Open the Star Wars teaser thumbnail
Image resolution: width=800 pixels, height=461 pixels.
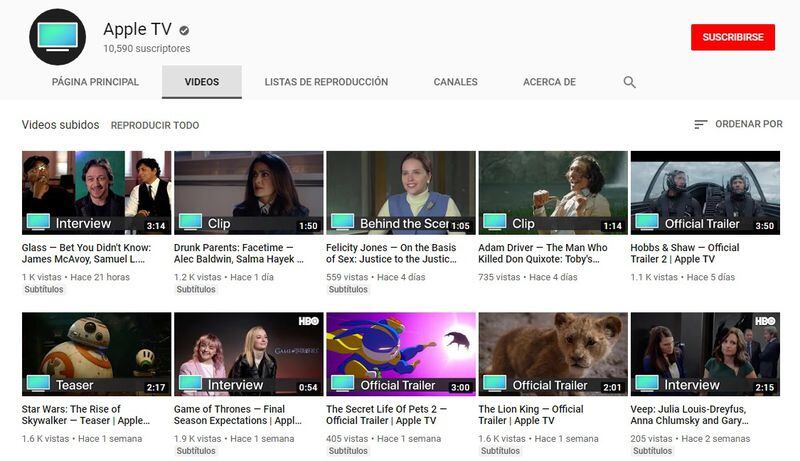tap(96, 354)
